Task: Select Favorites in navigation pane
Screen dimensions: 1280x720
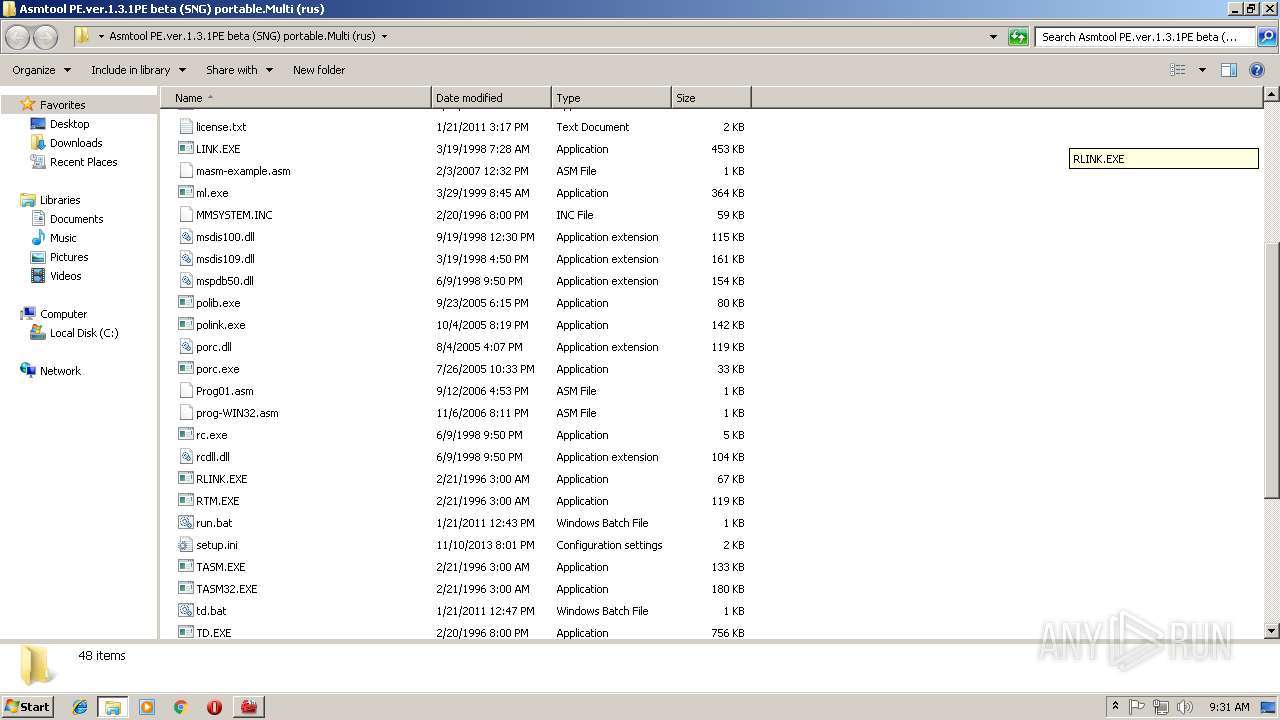Action: coord(62,105)
